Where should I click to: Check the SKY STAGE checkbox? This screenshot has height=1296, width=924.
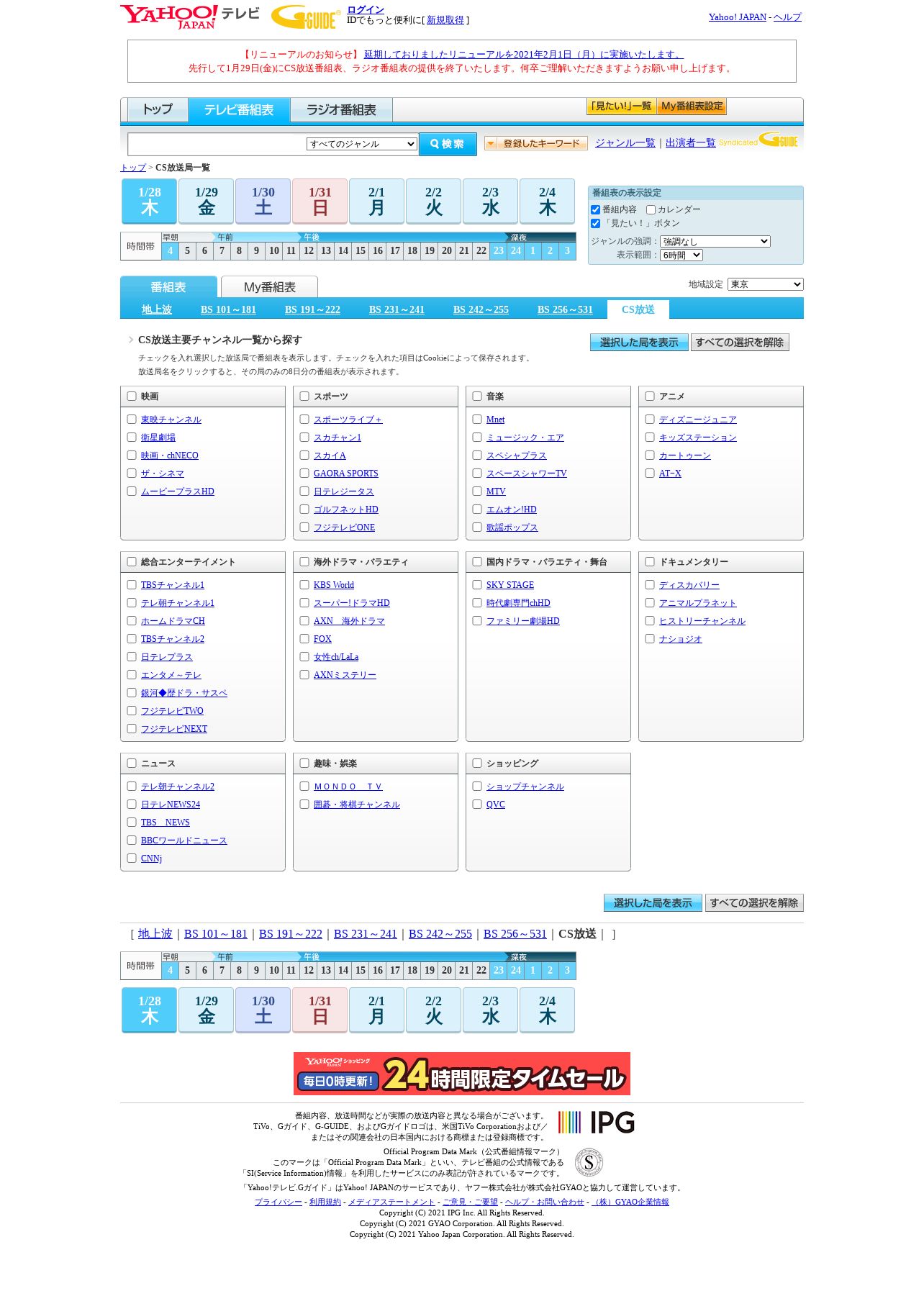(477, 584)
